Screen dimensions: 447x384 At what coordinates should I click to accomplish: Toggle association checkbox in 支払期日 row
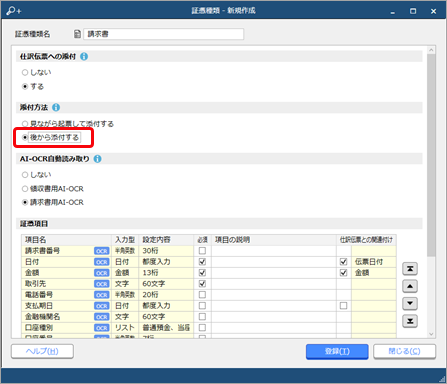pyautogui.click(x=344, y=306)
